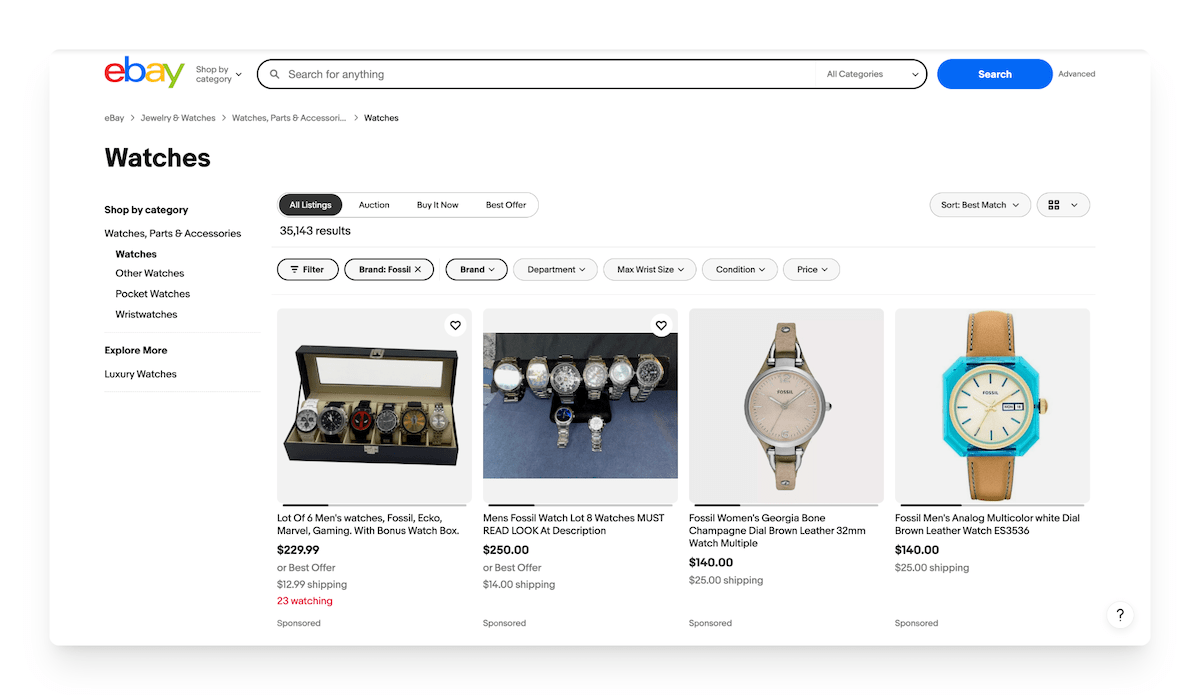Open the watch box lot thumbnail image

coord(374,405)
